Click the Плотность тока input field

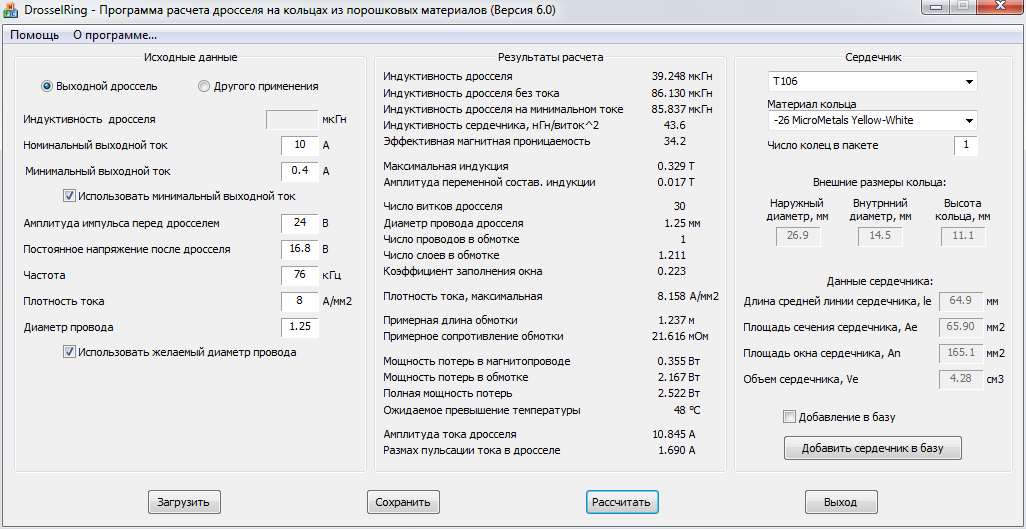300,301
